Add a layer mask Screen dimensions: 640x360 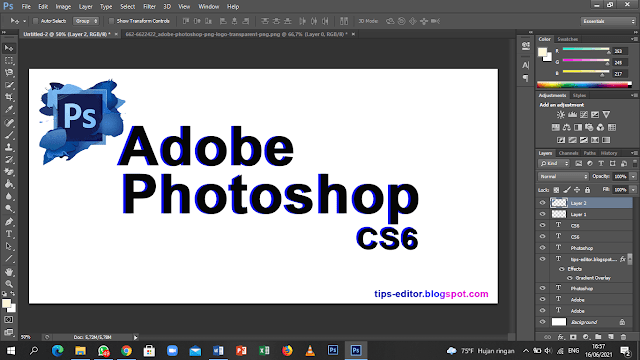pyautogui.click(x=573, y=337)
